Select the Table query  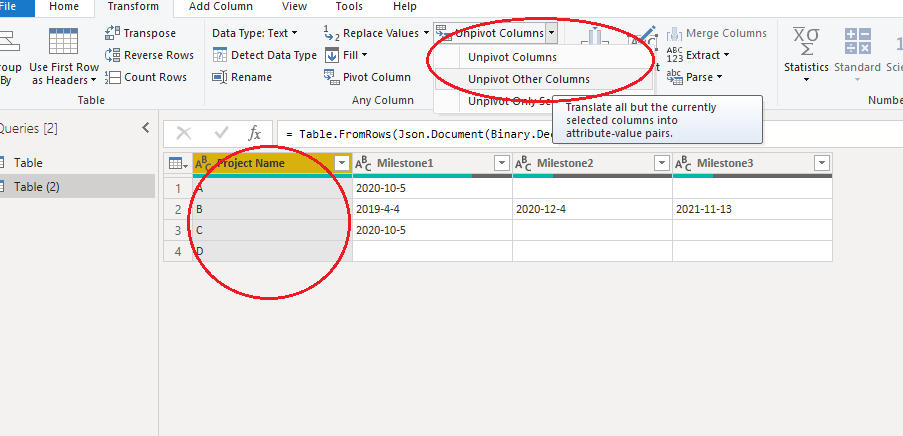click(28, 163)
